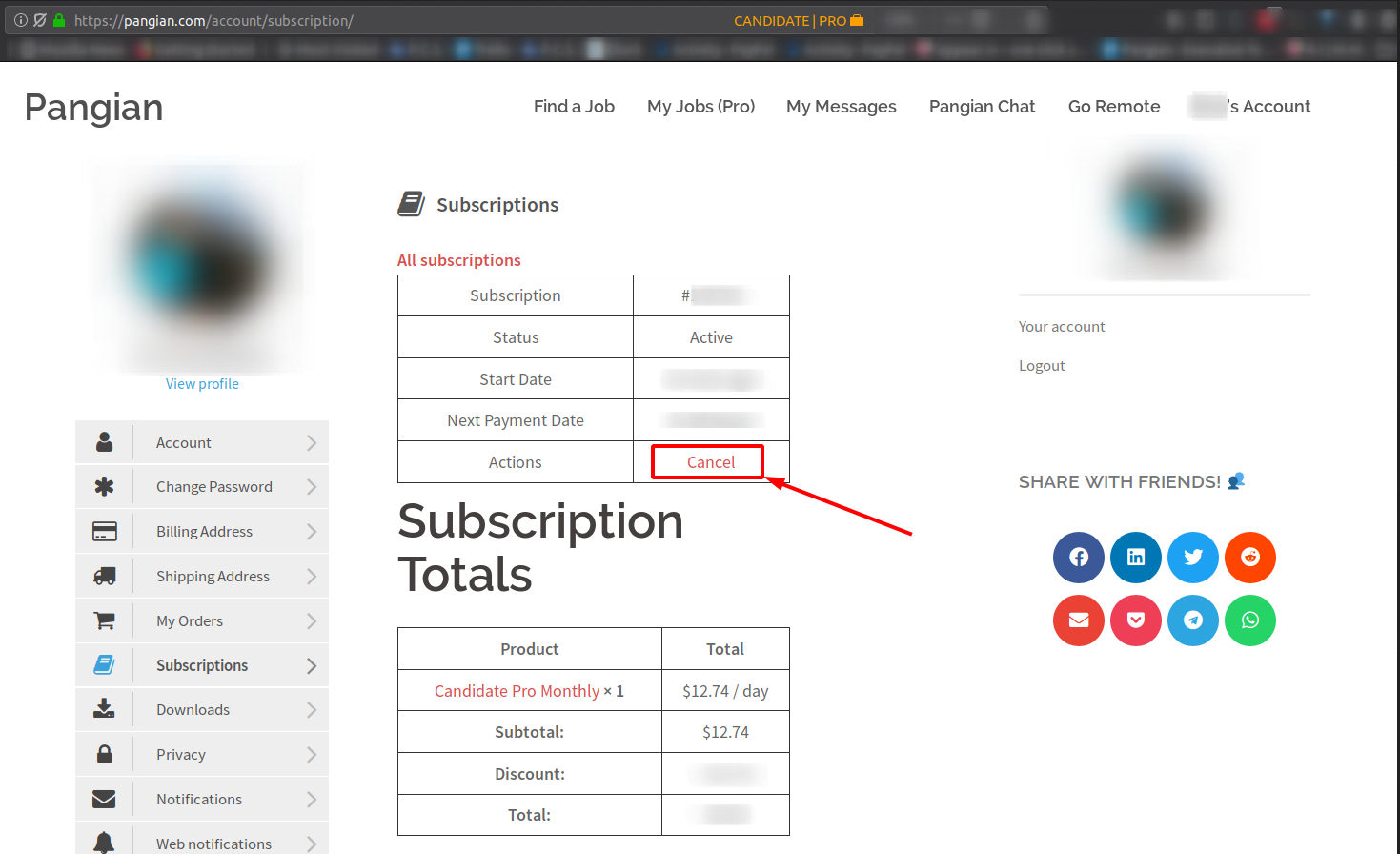Click the View profile link
Viewport: 1400px width, 854px height.
click(202, 384)
